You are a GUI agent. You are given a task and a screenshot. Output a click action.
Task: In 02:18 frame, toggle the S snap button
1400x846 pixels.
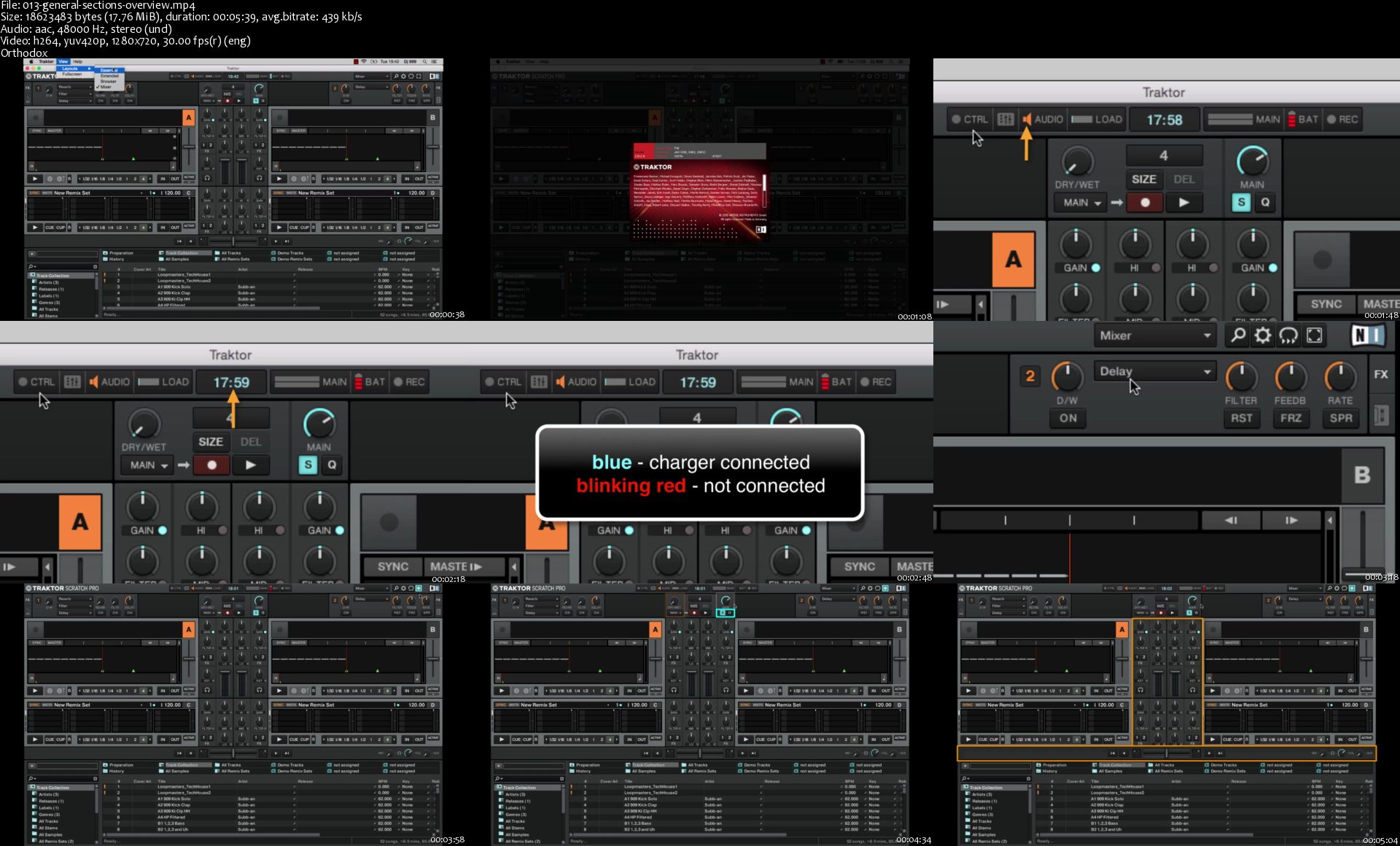[x=308, y=465]
